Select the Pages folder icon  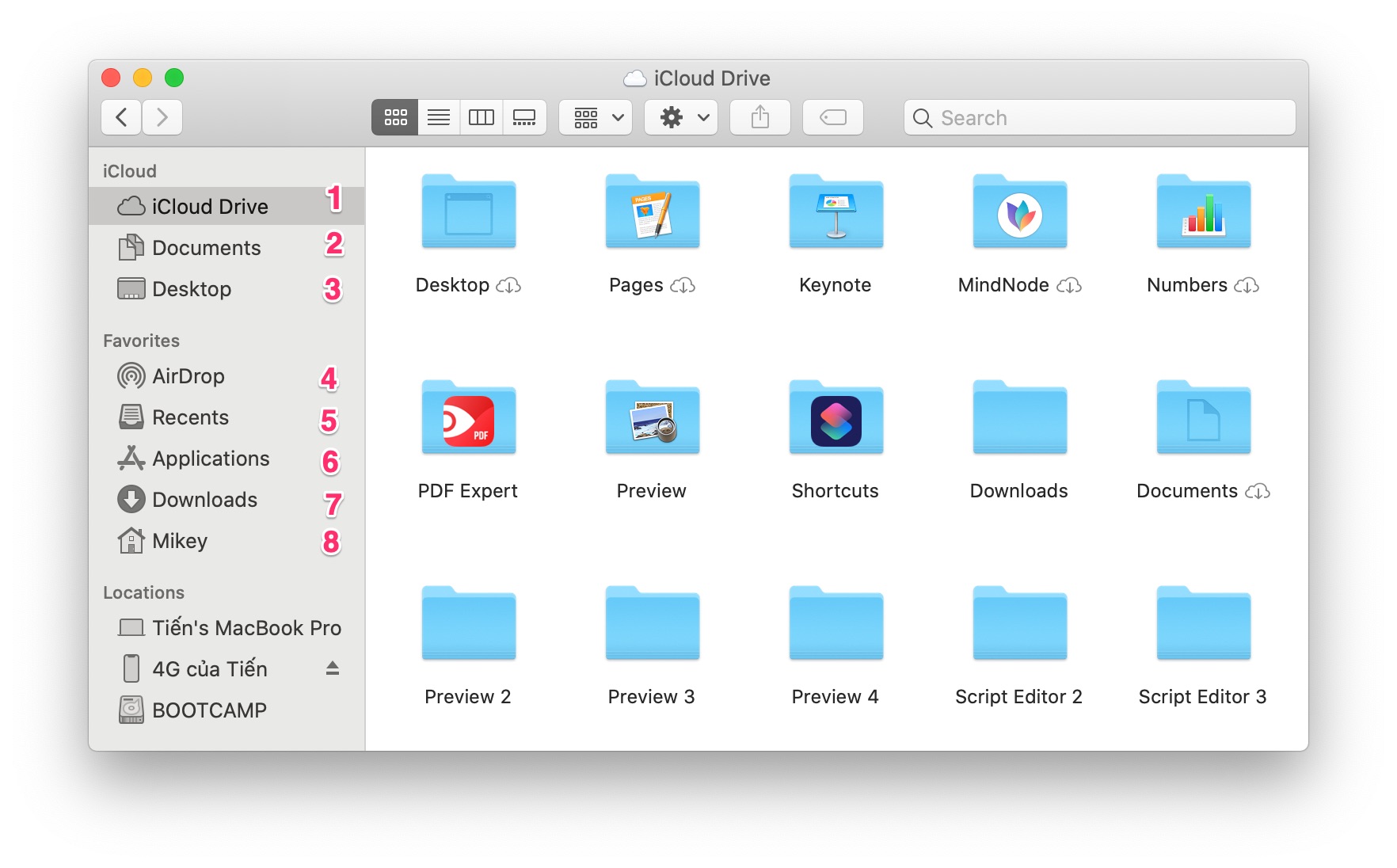click(653, 211)
